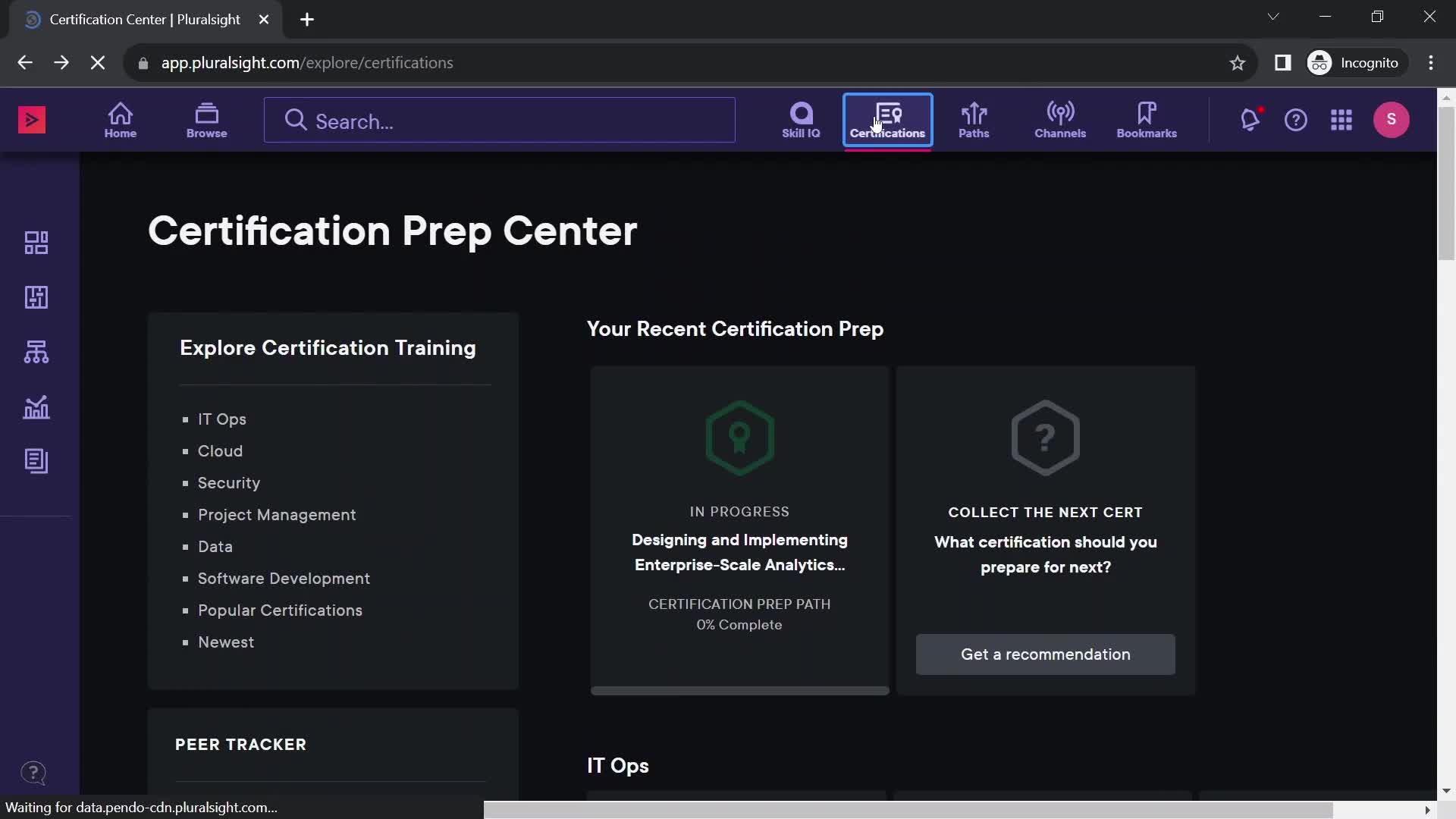
Task: Close the Certification Center tab
Action: pos(264,20)
